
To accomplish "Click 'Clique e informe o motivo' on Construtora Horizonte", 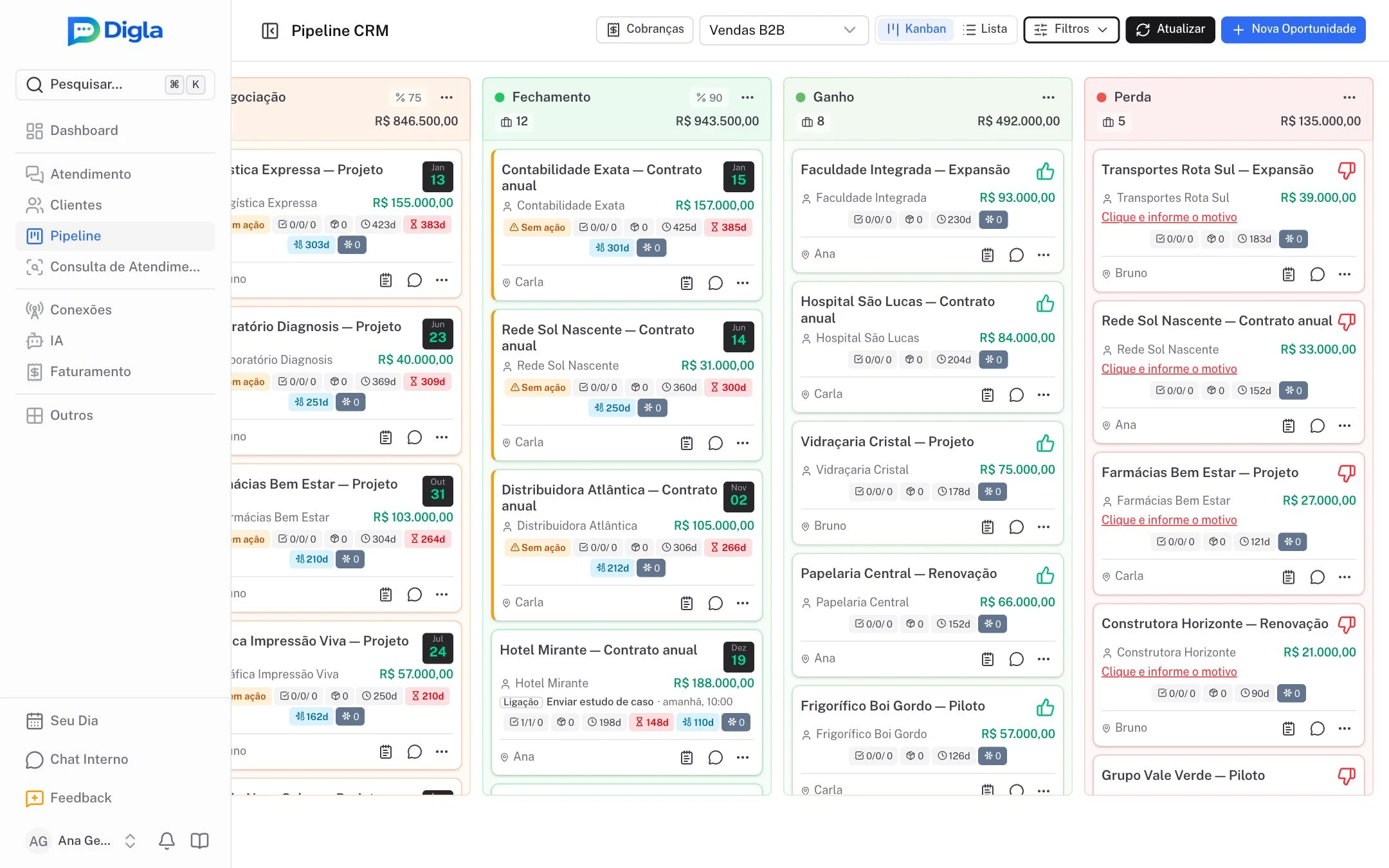I will [1169, 672].
